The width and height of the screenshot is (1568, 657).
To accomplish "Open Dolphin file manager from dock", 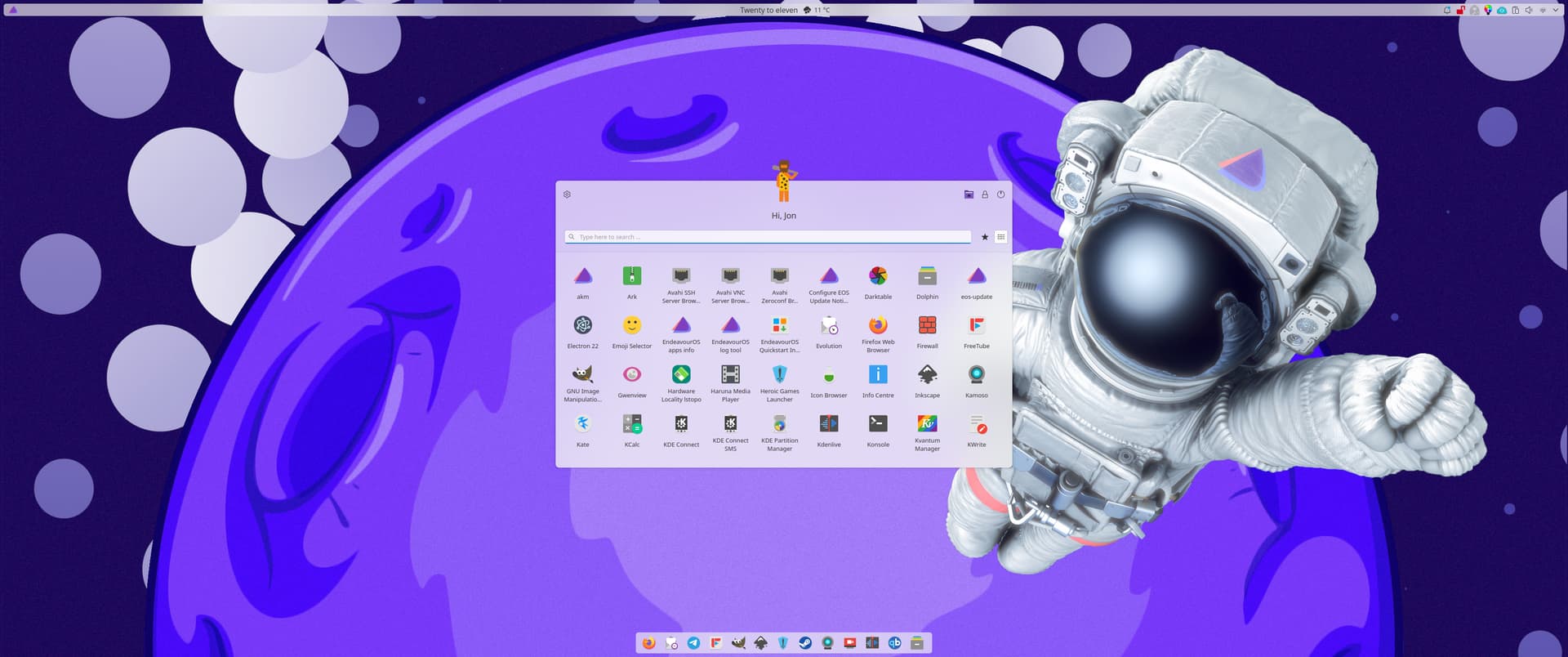I will coord(917,643).
